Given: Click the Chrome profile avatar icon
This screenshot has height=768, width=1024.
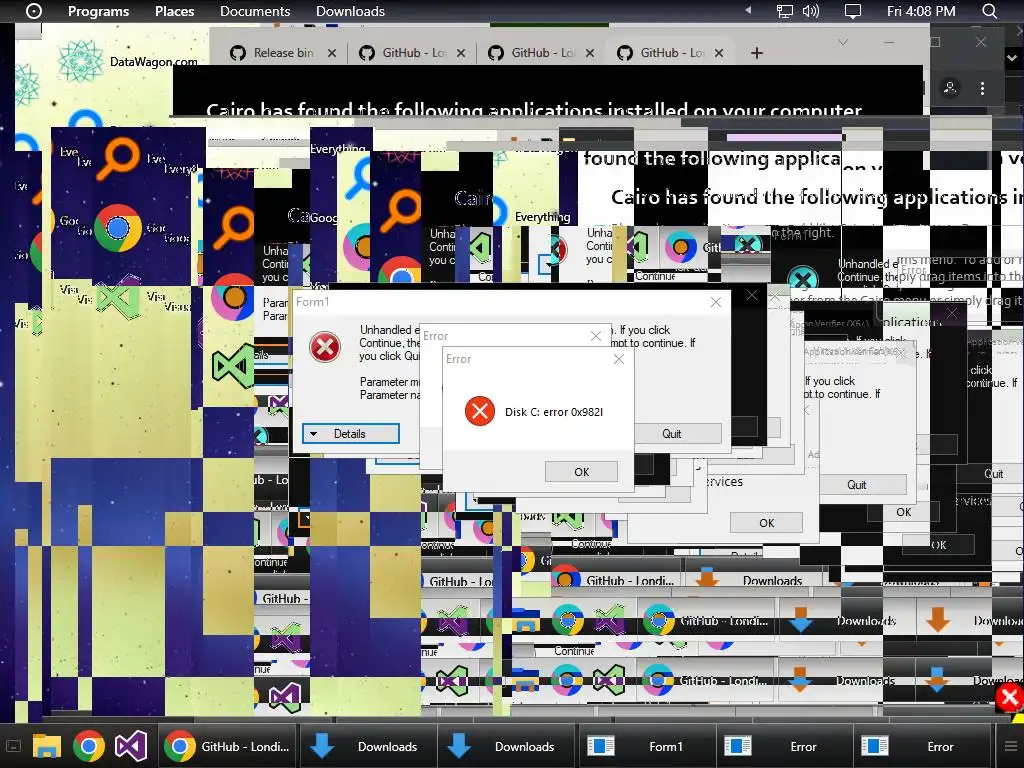Looking at the screenshot, I should click(x=950, y=88).
